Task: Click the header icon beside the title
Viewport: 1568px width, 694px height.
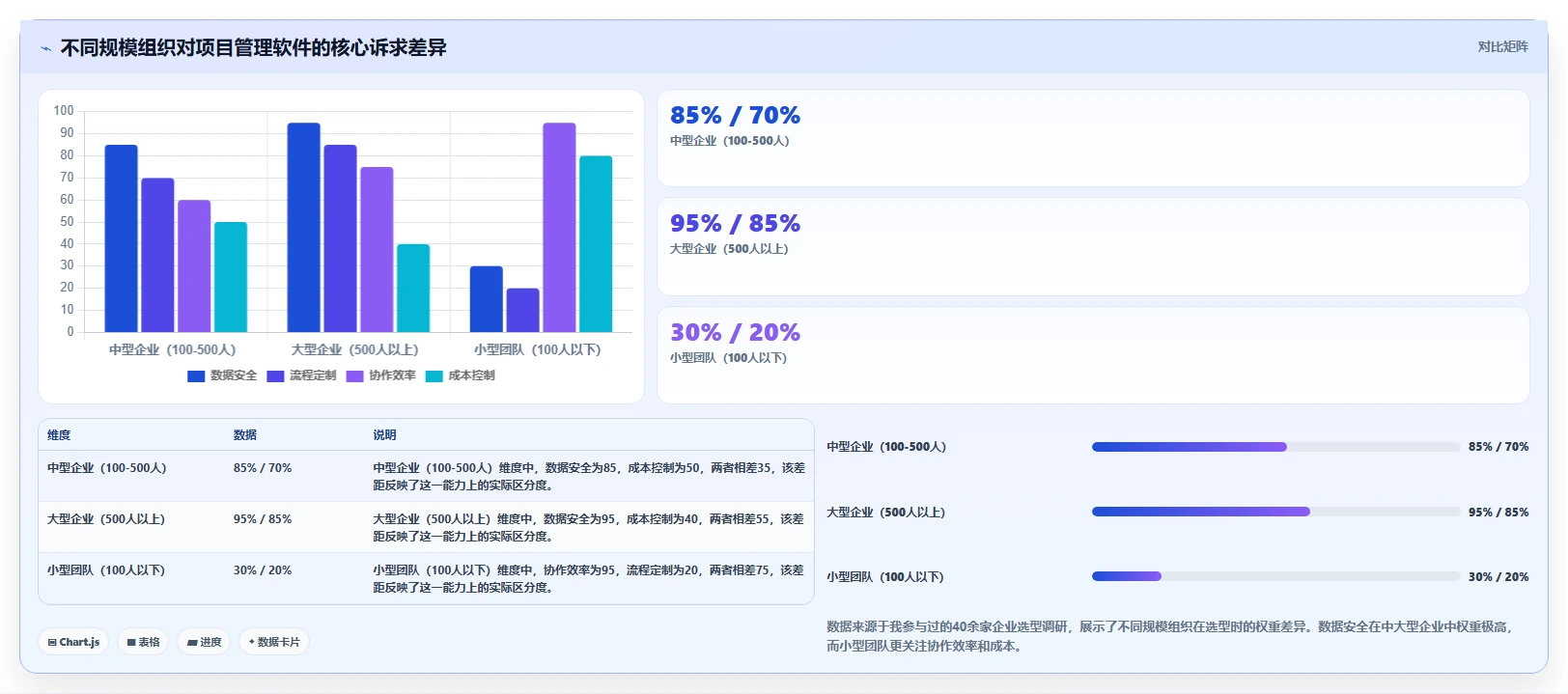Action: coord(45,48)
